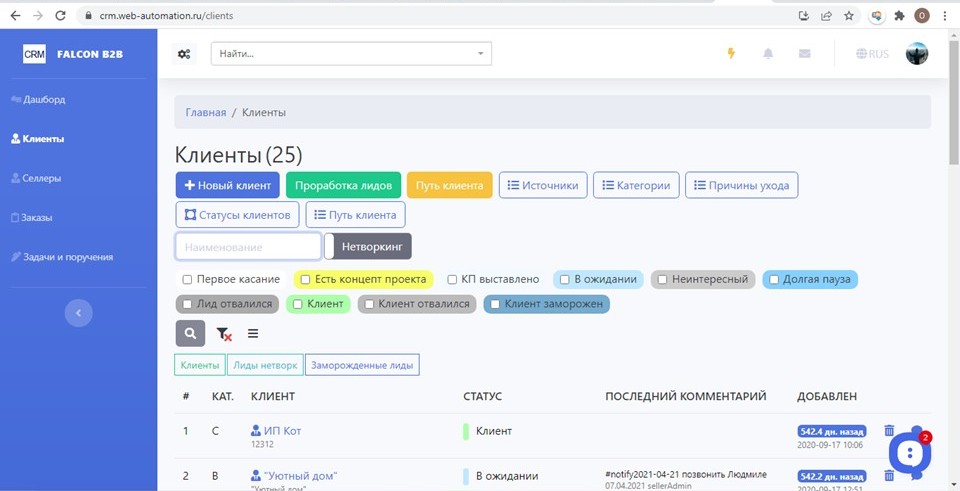The image size is (960, 491).
Task: Open the chat widget bubble
Action: click(909, 453)
